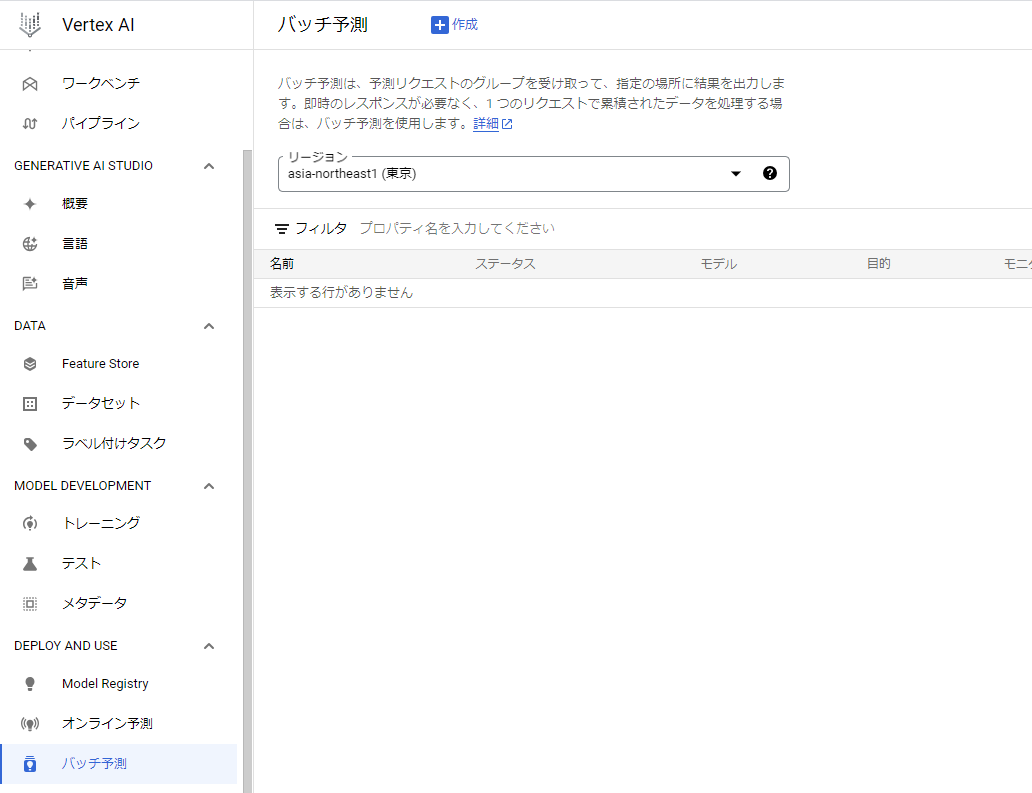
Task: Click the filter property name input
Action: 457,228
